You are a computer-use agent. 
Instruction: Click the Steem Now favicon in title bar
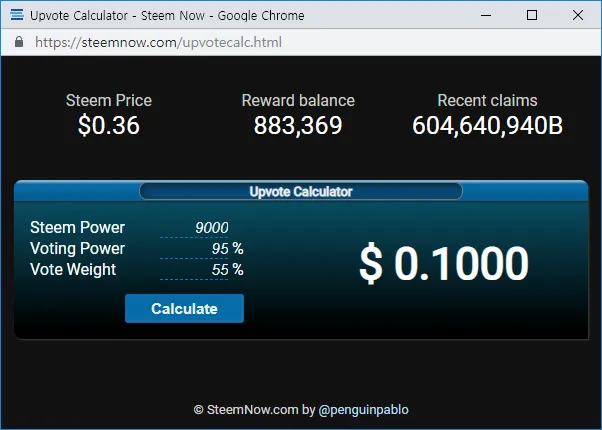click(x=17, y=15)
